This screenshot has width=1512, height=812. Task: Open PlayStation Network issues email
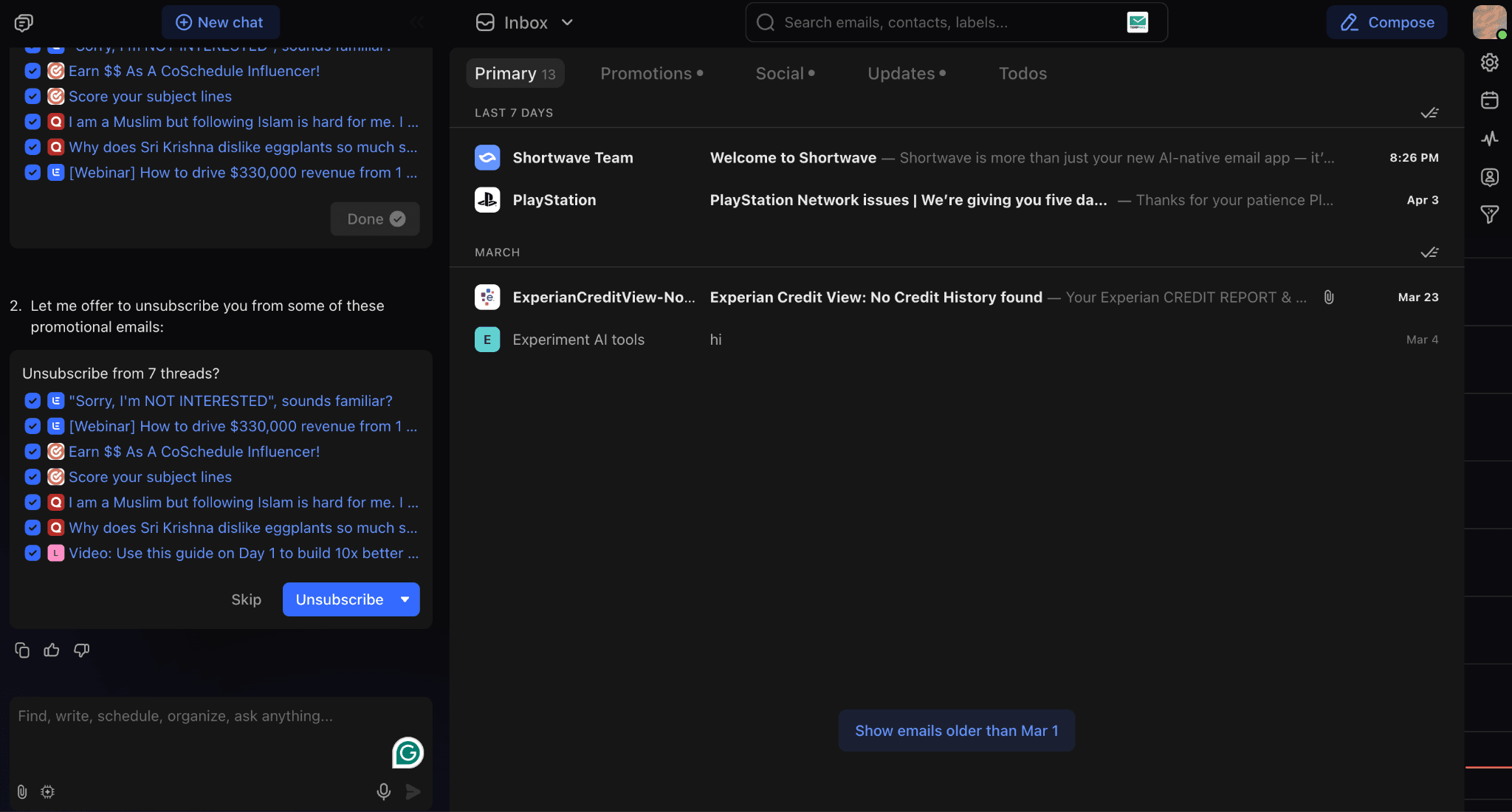957,199
